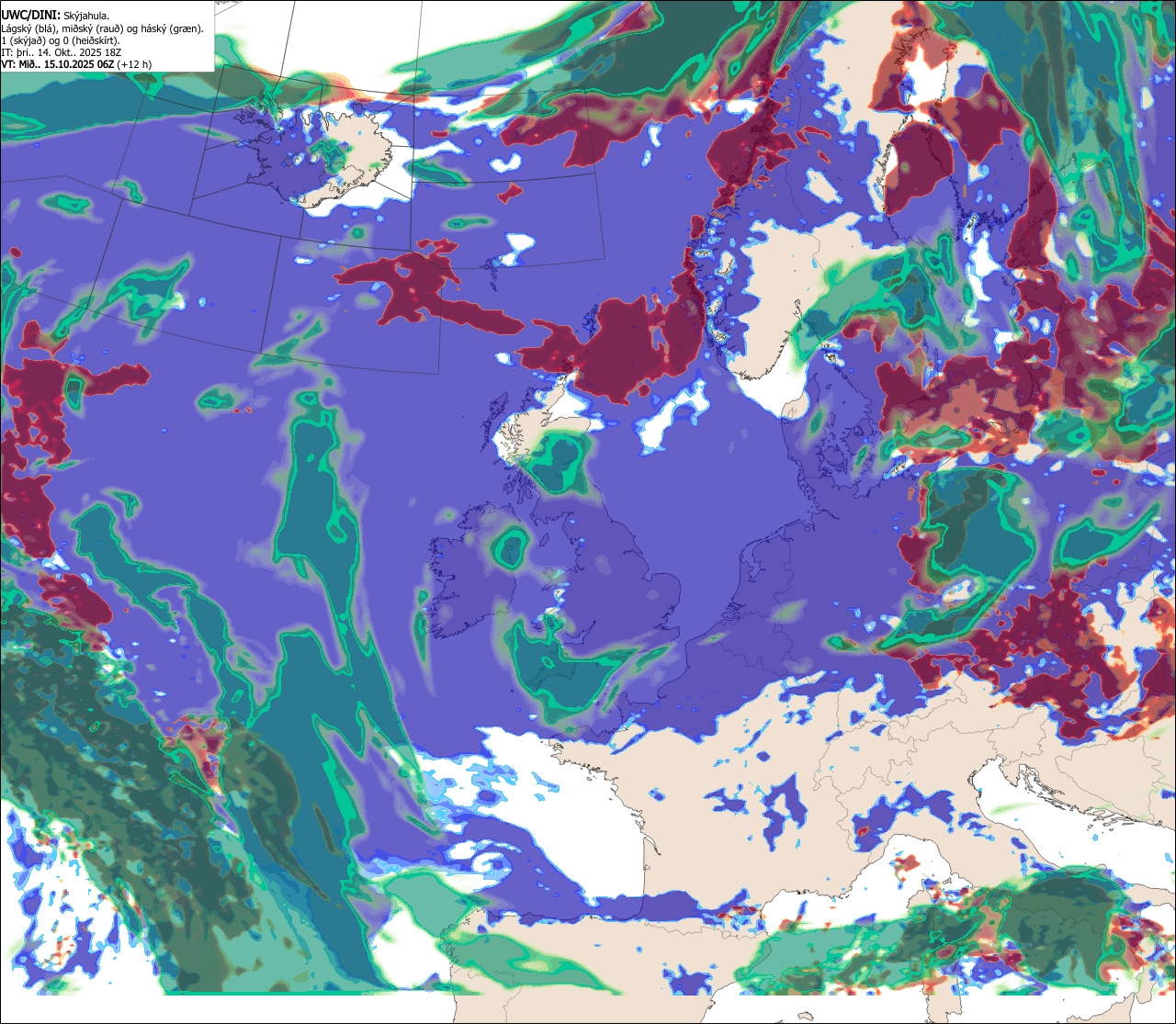This screenshot has height=1024, width=1176.
Task: Click the 'VT: Mið.. 15.10.2025 06Z' valid-time line
Action: (x=76, y=64)
